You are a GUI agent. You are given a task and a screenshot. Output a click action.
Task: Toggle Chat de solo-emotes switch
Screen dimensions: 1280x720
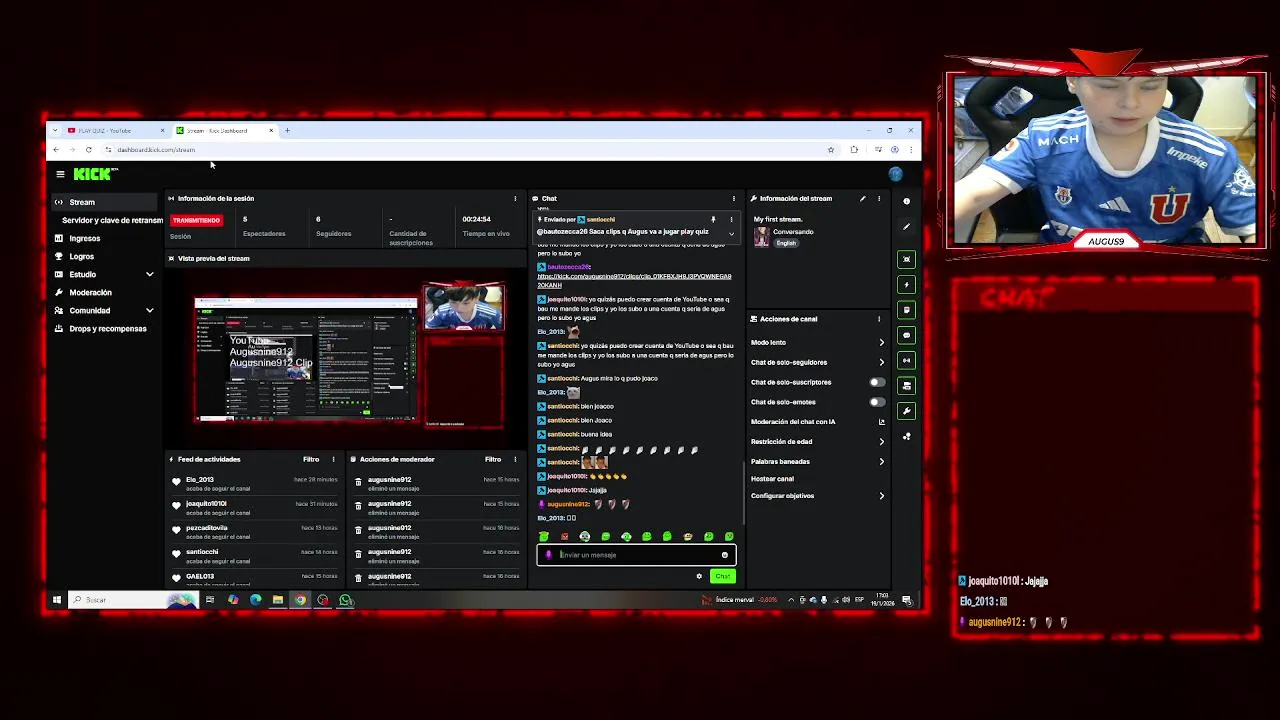[x=877, y=402]
